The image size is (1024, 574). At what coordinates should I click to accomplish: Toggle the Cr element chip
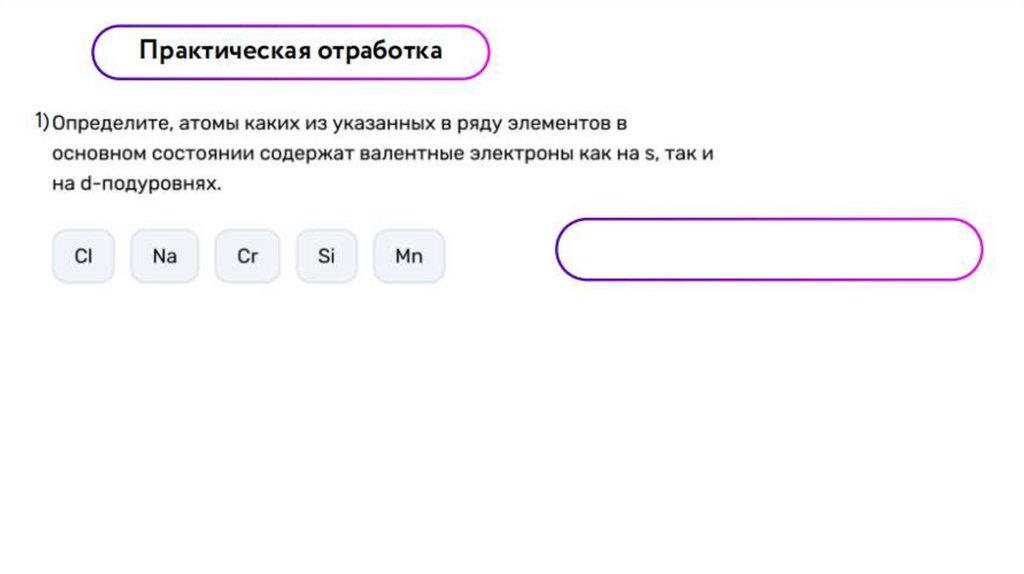[247, 256]
